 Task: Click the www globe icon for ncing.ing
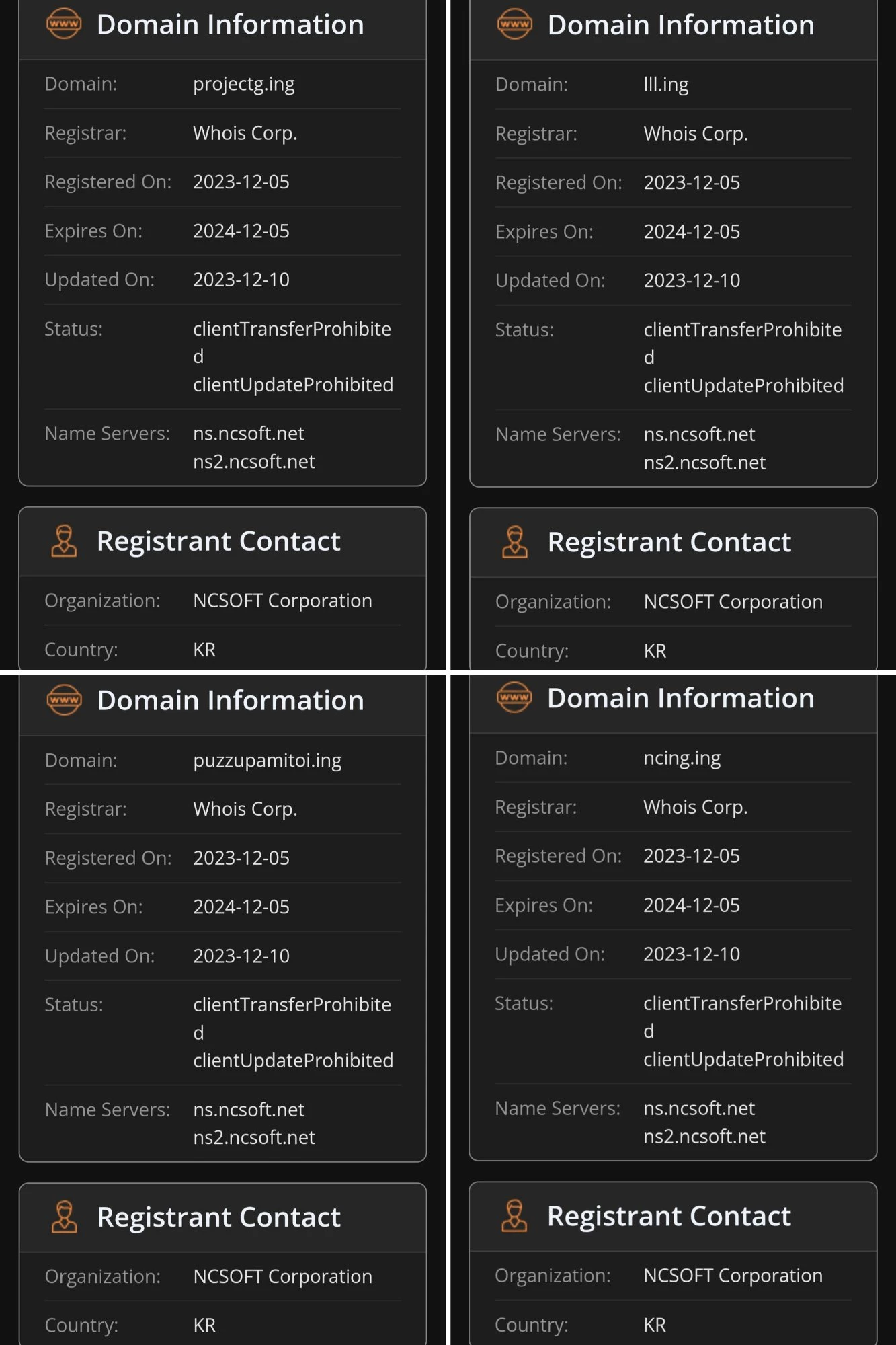pyautogui.click(x=514, y=697)
